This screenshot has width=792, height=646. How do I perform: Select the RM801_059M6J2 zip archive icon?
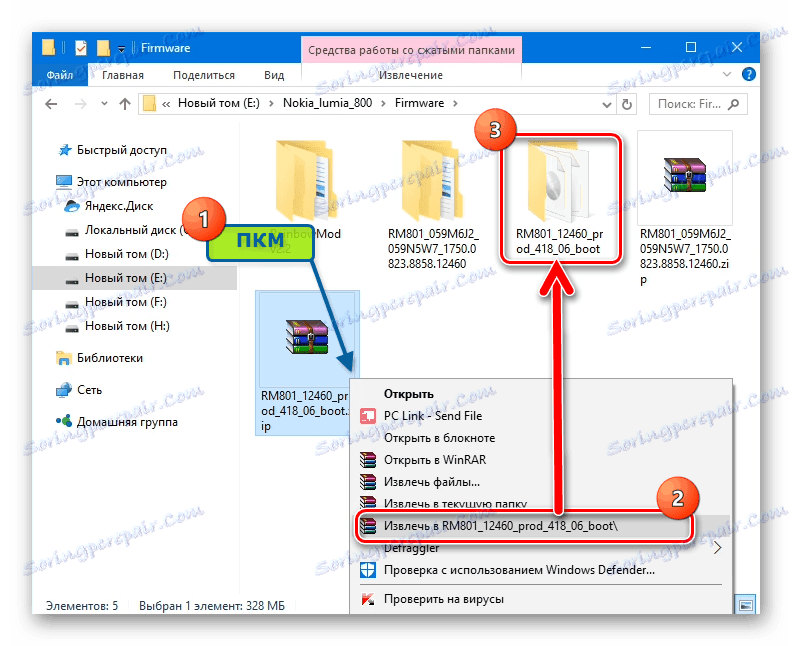tap(684, 175)
